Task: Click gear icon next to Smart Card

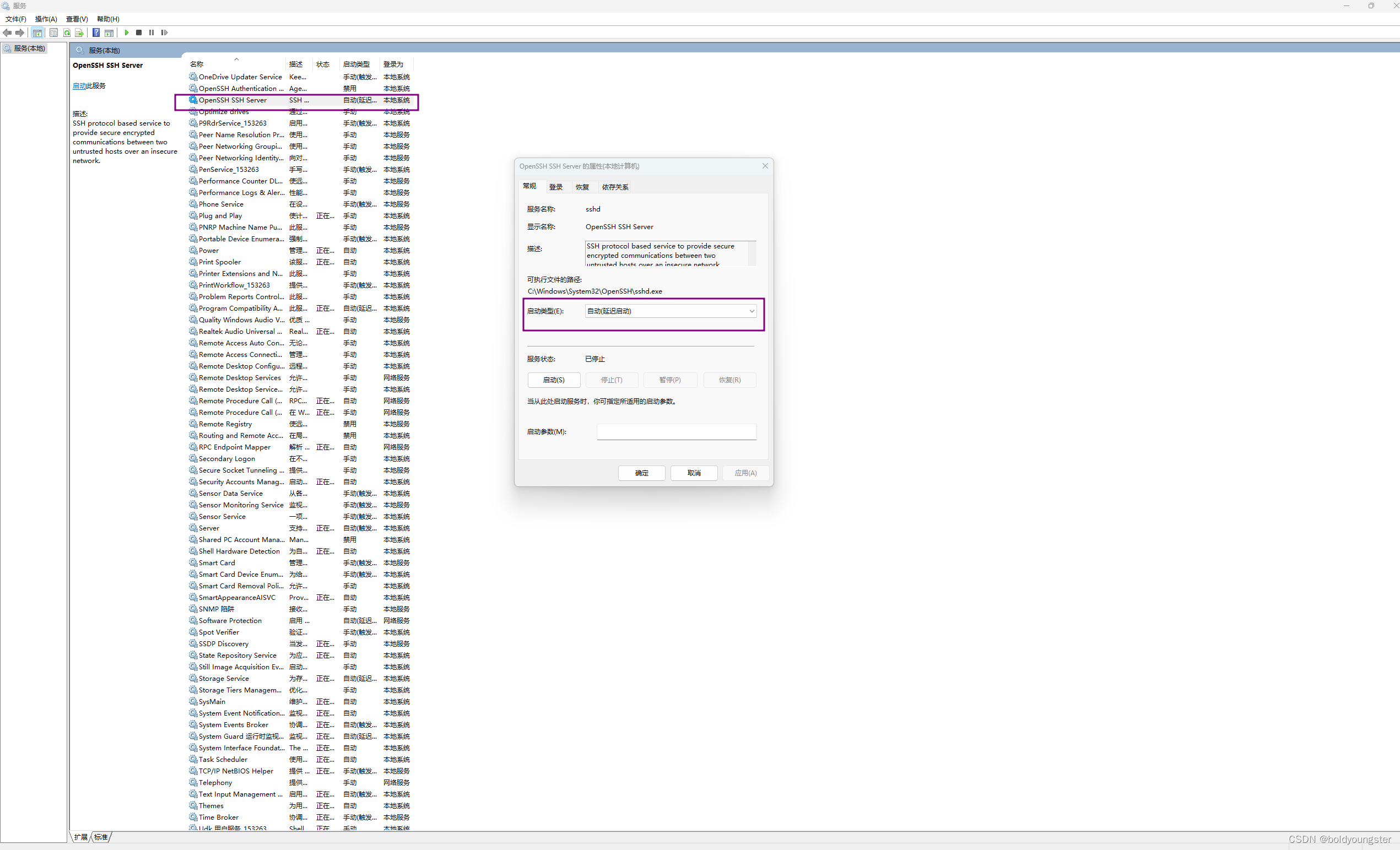Action: (x=193, y=563)
